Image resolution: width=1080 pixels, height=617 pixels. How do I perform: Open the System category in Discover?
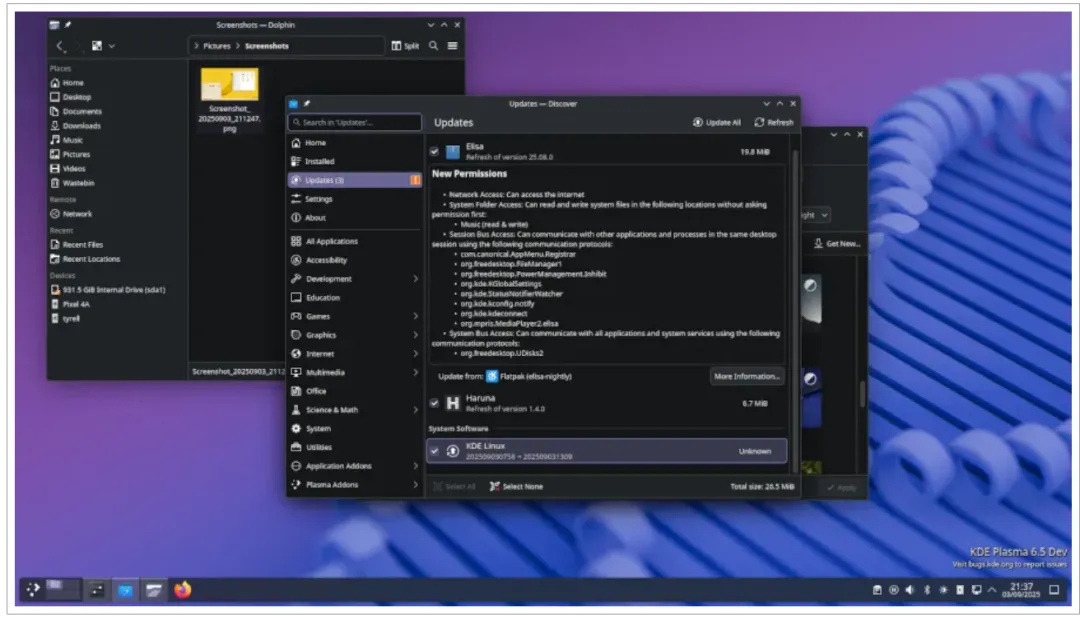tap(355, 428)
